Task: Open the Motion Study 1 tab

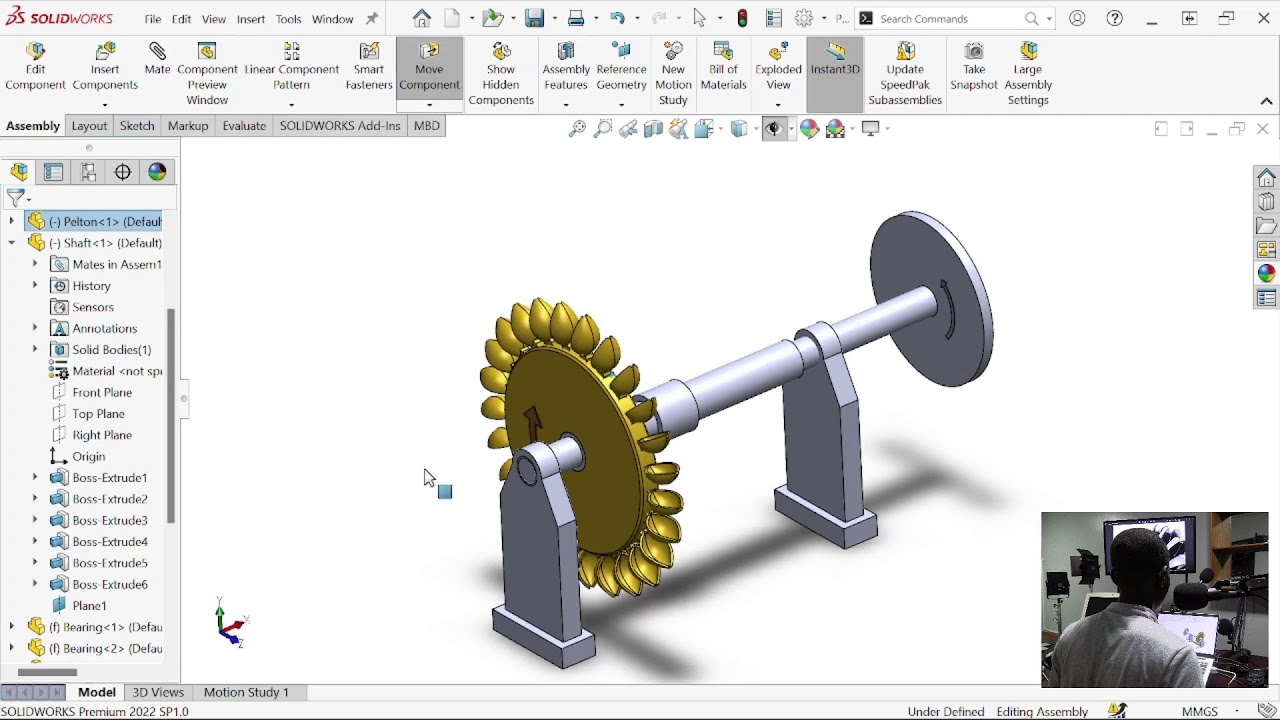Action: point(246,692)
